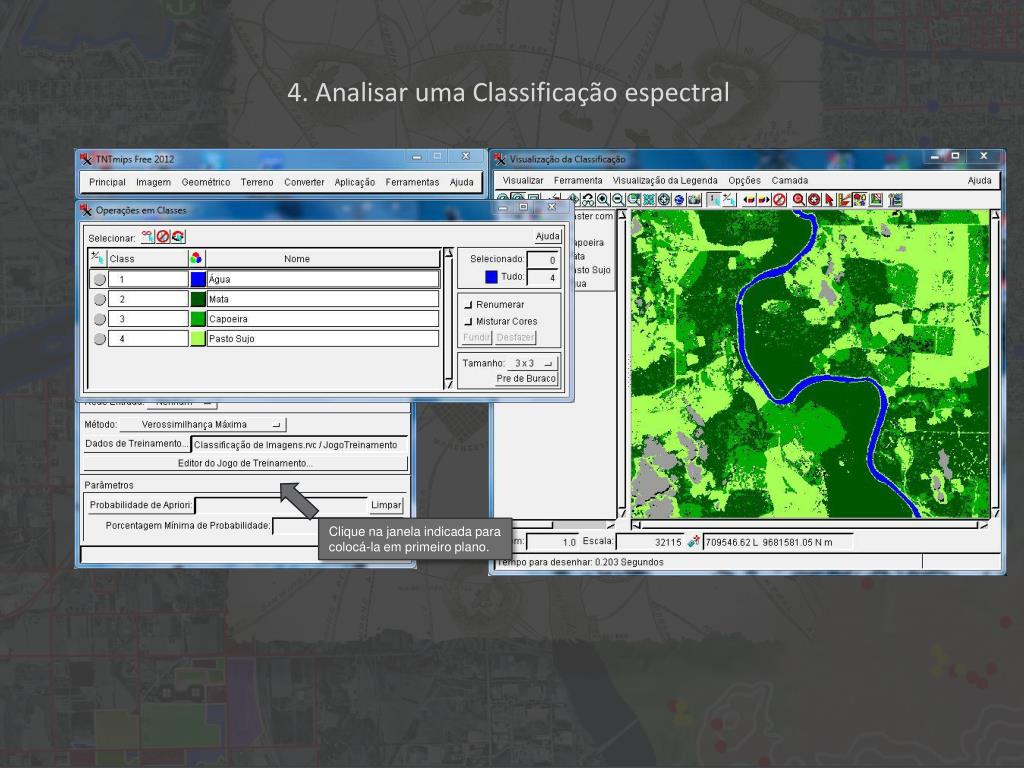Click the RGB color column header icon
The width and height of the screenshot is (1024, 768).
pyautogui.click(x=196, y=258)
